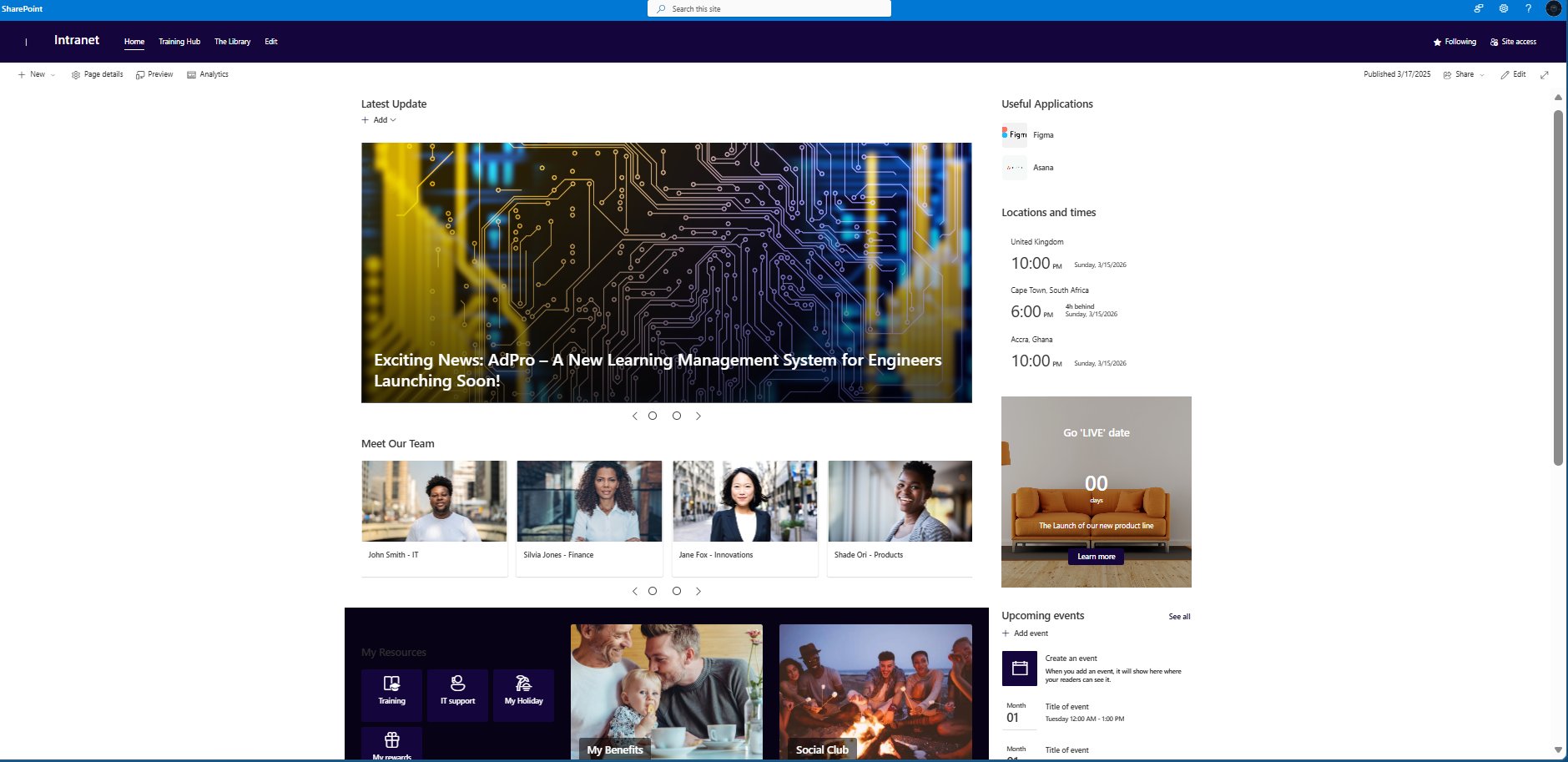Click the feedback icon in the top bar
The width and height of the screenshot is (1568, 762).
[1479, 8]
